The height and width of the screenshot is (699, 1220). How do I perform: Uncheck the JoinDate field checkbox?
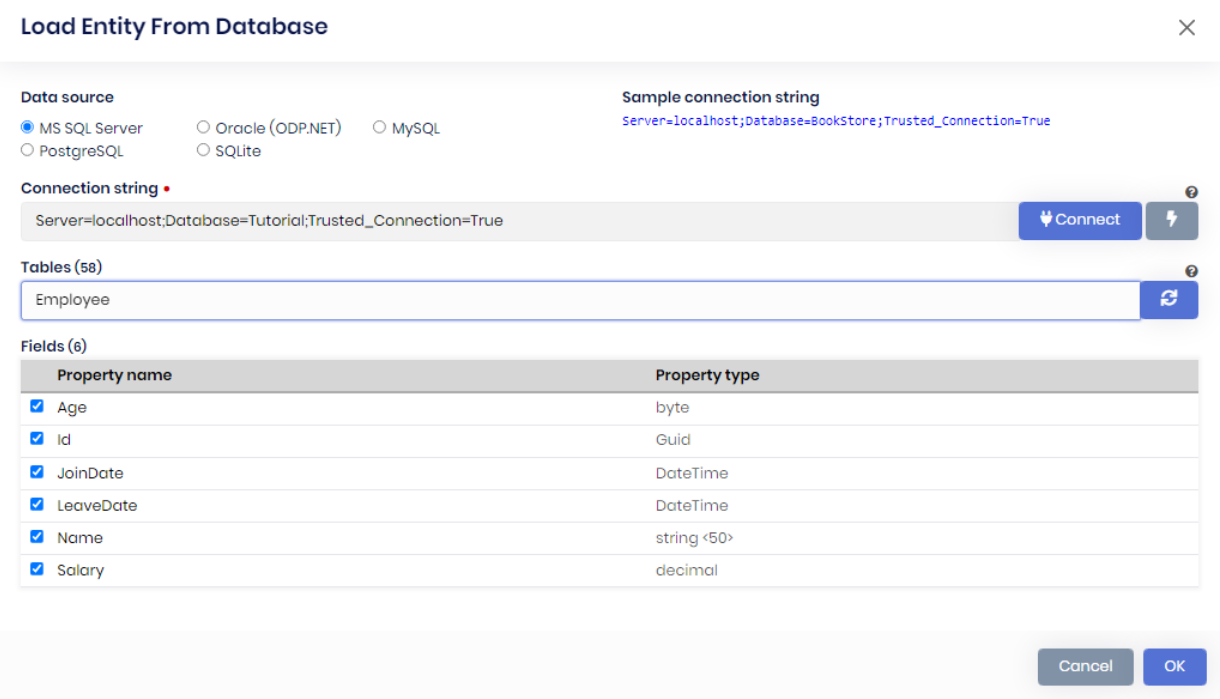click(37, 471)
